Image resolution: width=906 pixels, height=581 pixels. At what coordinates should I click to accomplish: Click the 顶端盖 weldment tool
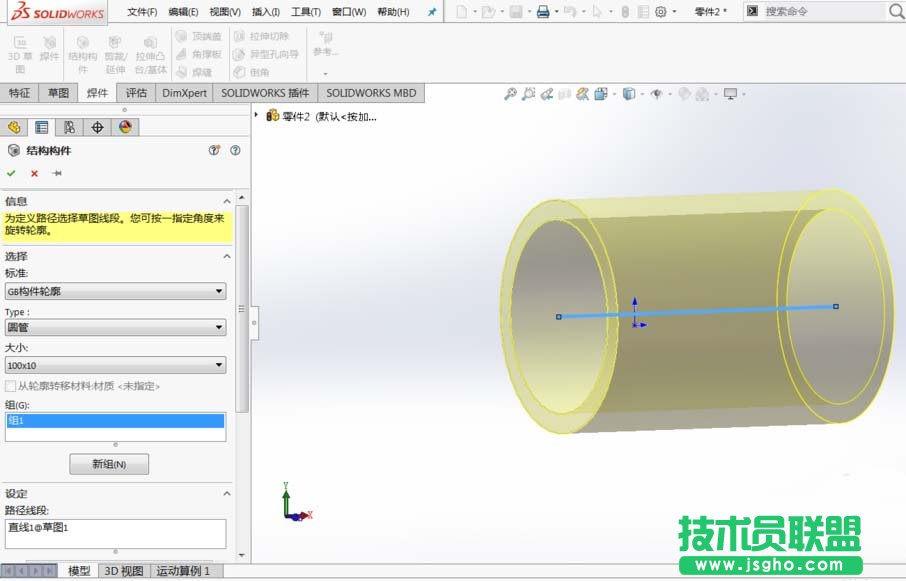[200, 35]
